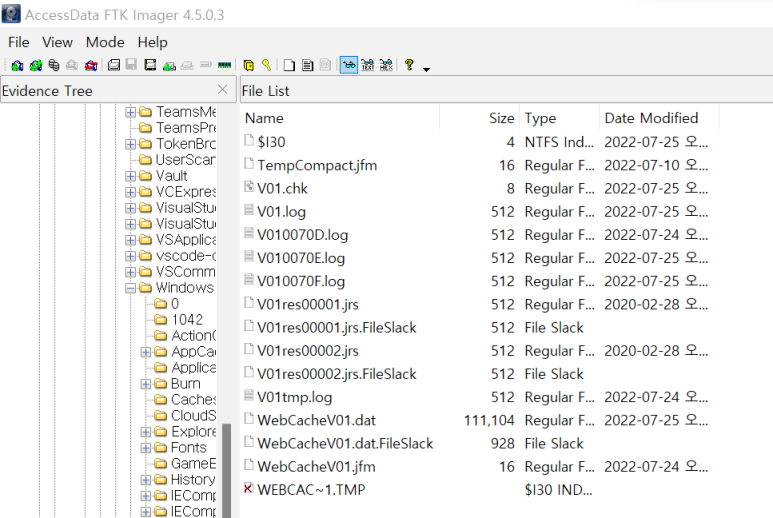Click the Add Evidence Item toolbar icon

point(17,65)
